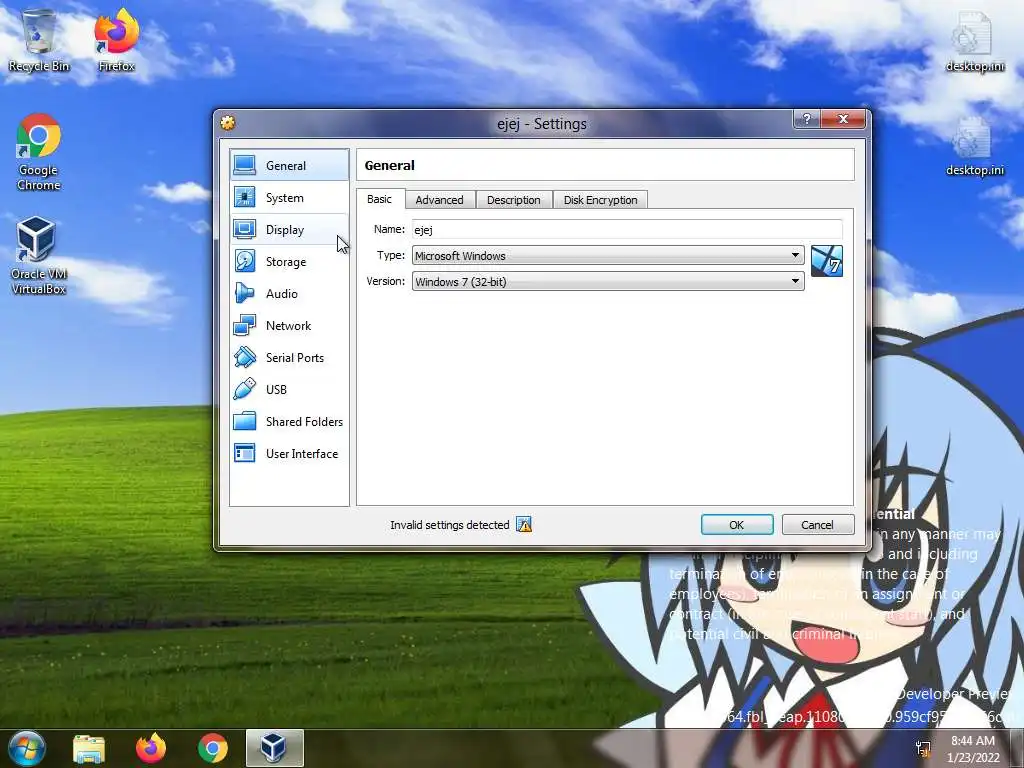Click the taskbar clock showing 8:44 AM
Screen dimensions: 1024x768
pos(973,748)
